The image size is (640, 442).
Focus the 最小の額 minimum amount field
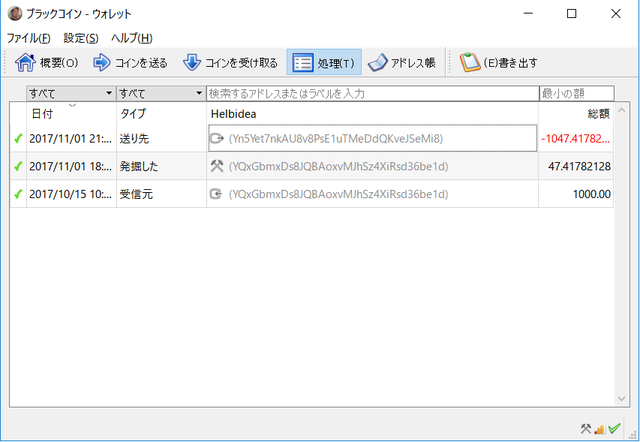[576, 93]
